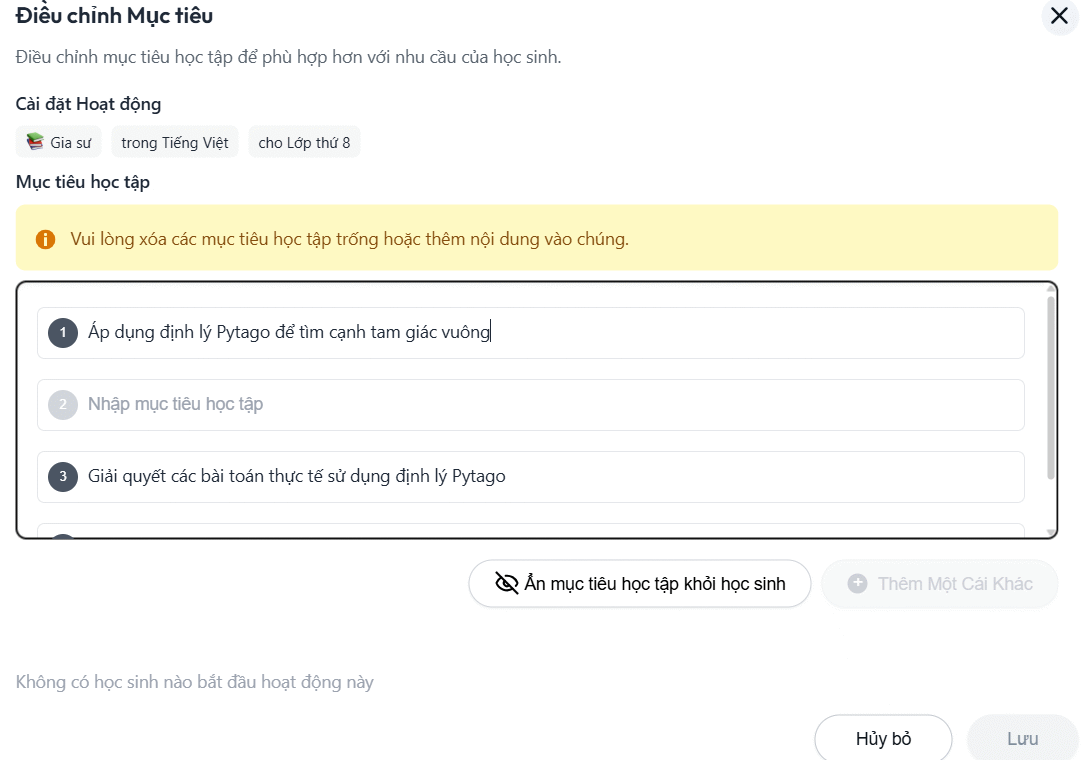Select the number 1 badge of the first goal
Screen dimensions: 1090x760
click(x=63, y=332)
